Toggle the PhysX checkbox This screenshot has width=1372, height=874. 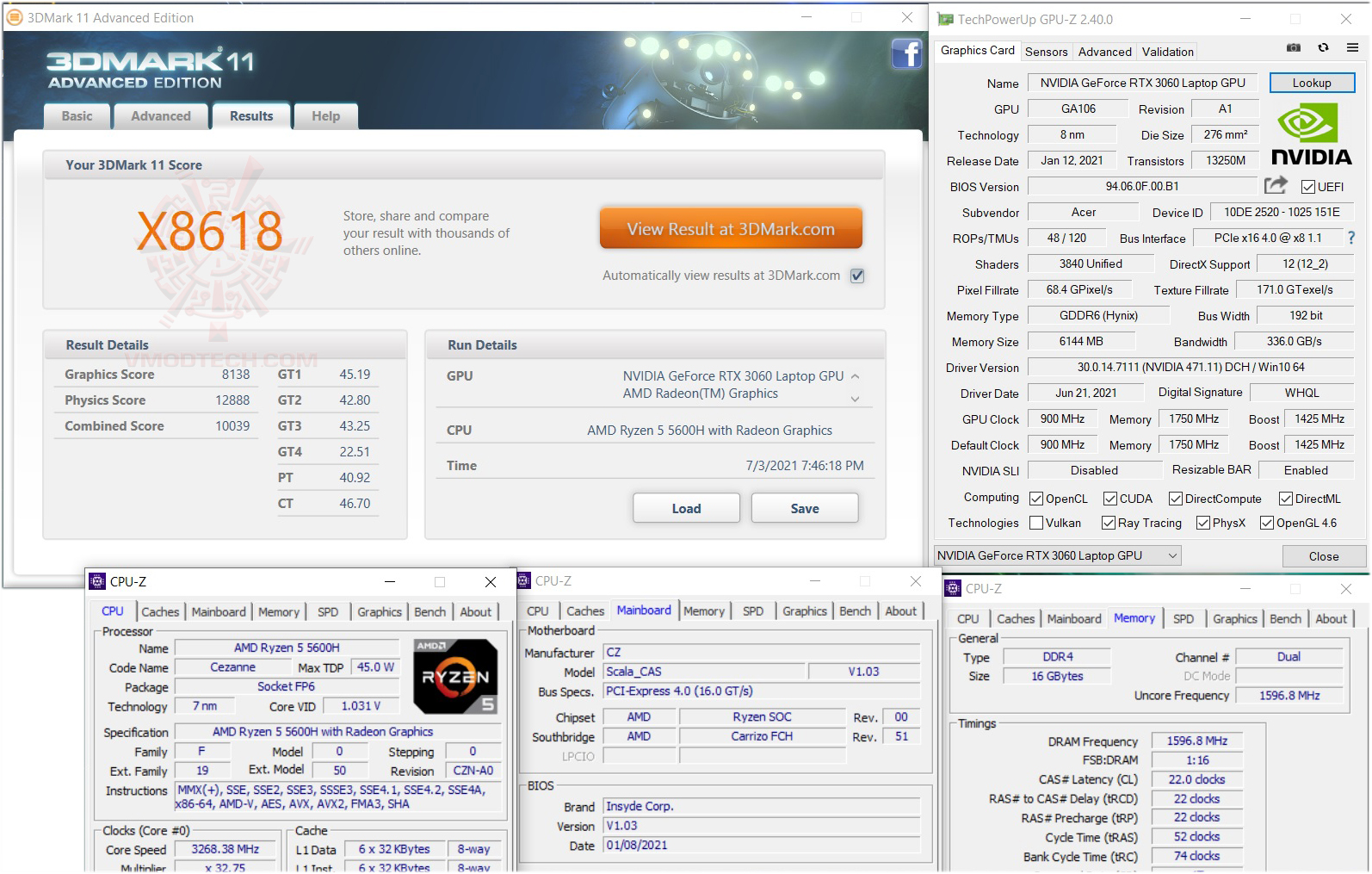pyautogui.click(x=1203, y=523)
